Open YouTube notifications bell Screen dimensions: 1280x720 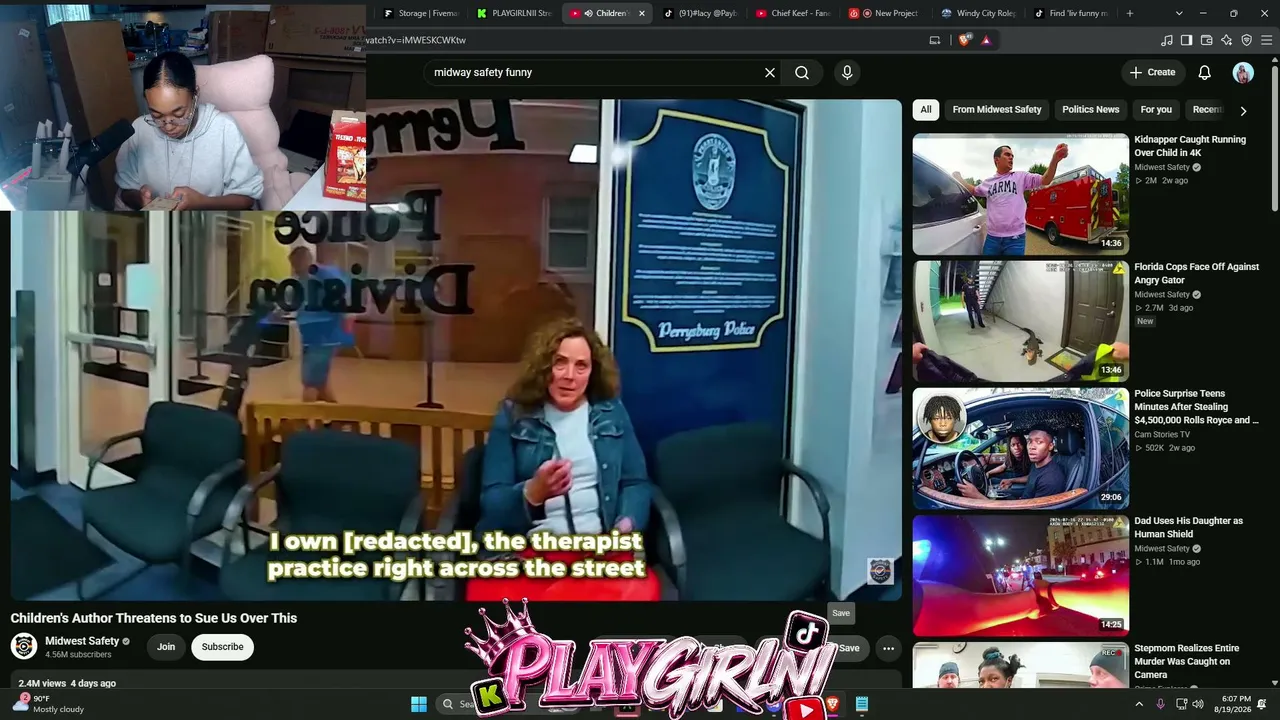tap(1205, 72)
